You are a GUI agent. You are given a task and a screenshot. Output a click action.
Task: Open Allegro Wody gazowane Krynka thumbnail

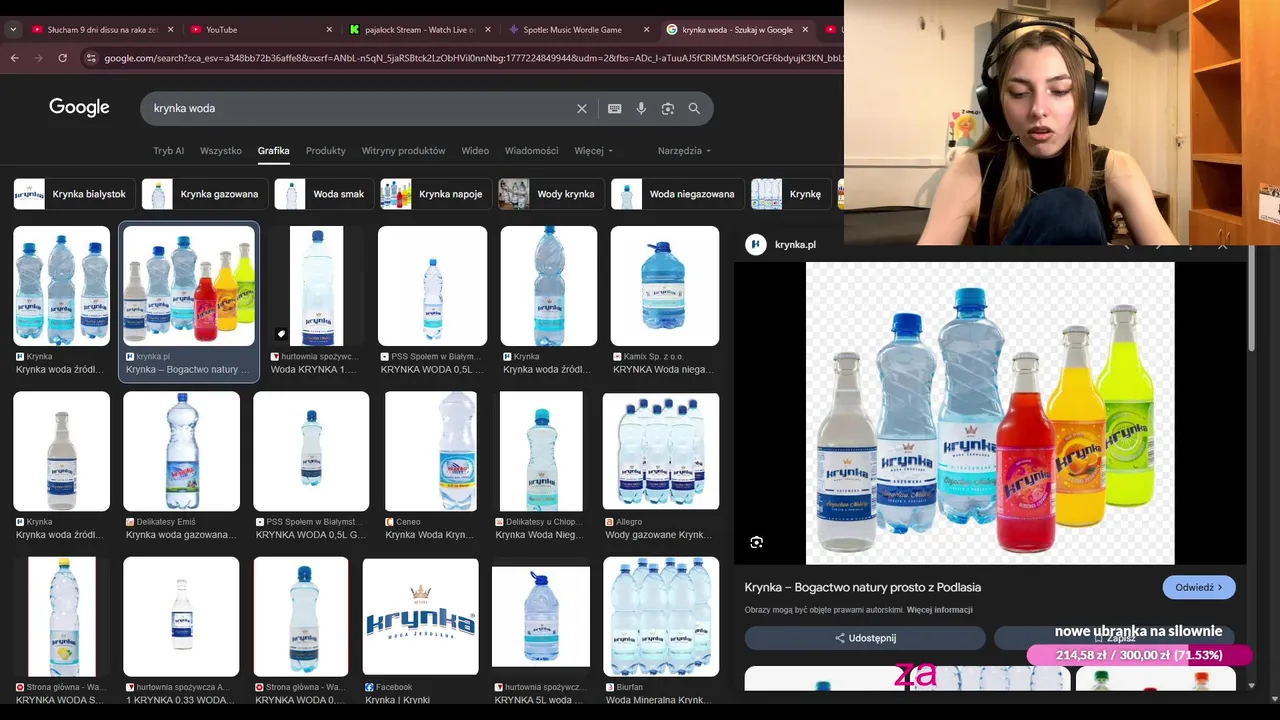pos(661,451)
